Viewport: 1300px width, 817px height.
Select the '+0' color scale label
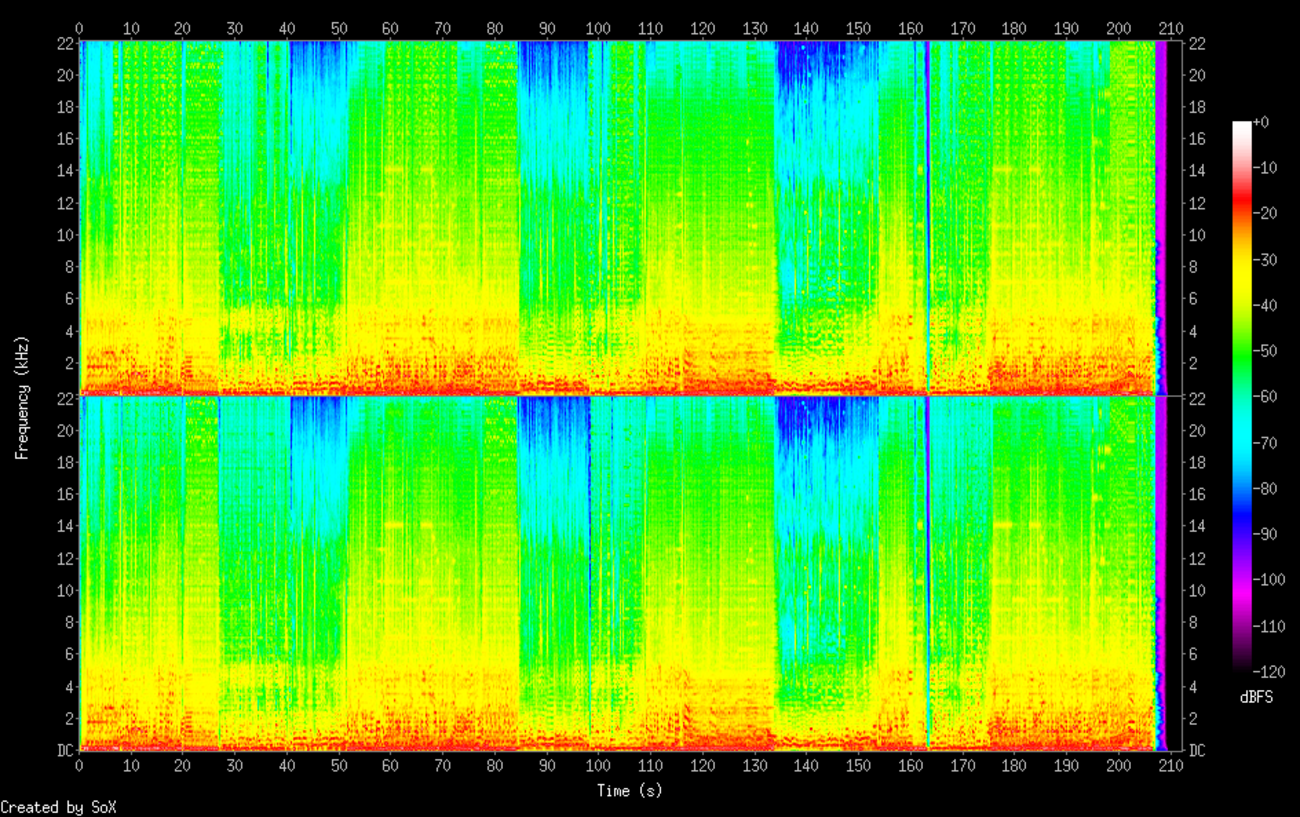coord(1261,122)
